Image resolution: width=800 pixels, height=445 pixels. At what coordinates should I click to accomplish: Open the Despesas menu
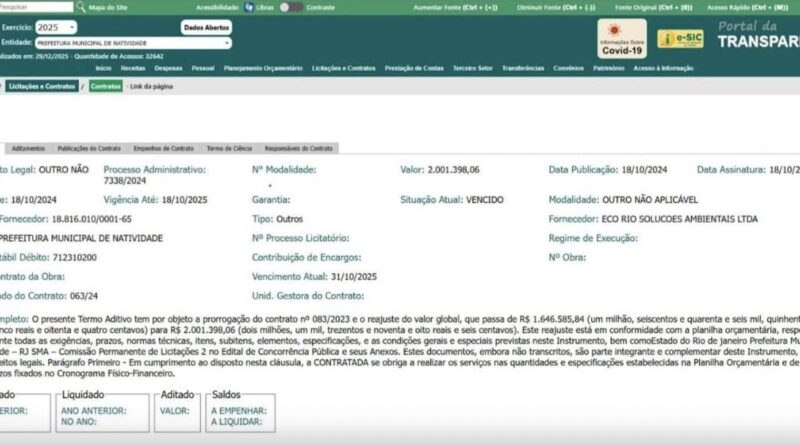pos(168,68)
